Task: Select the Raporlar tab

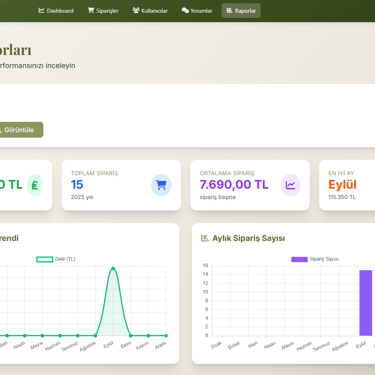Action: click(x=241, y=11)
